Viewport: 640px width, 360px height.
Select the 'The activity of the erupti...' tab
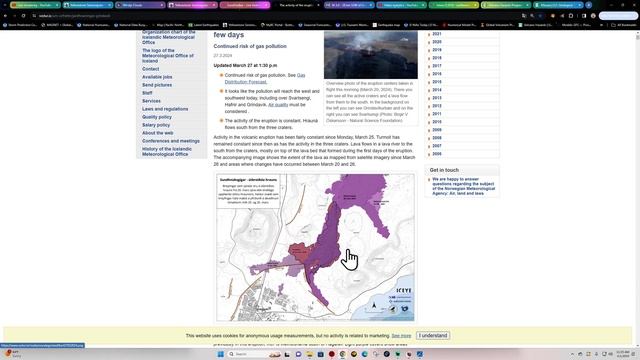click(x=297, y=5)
